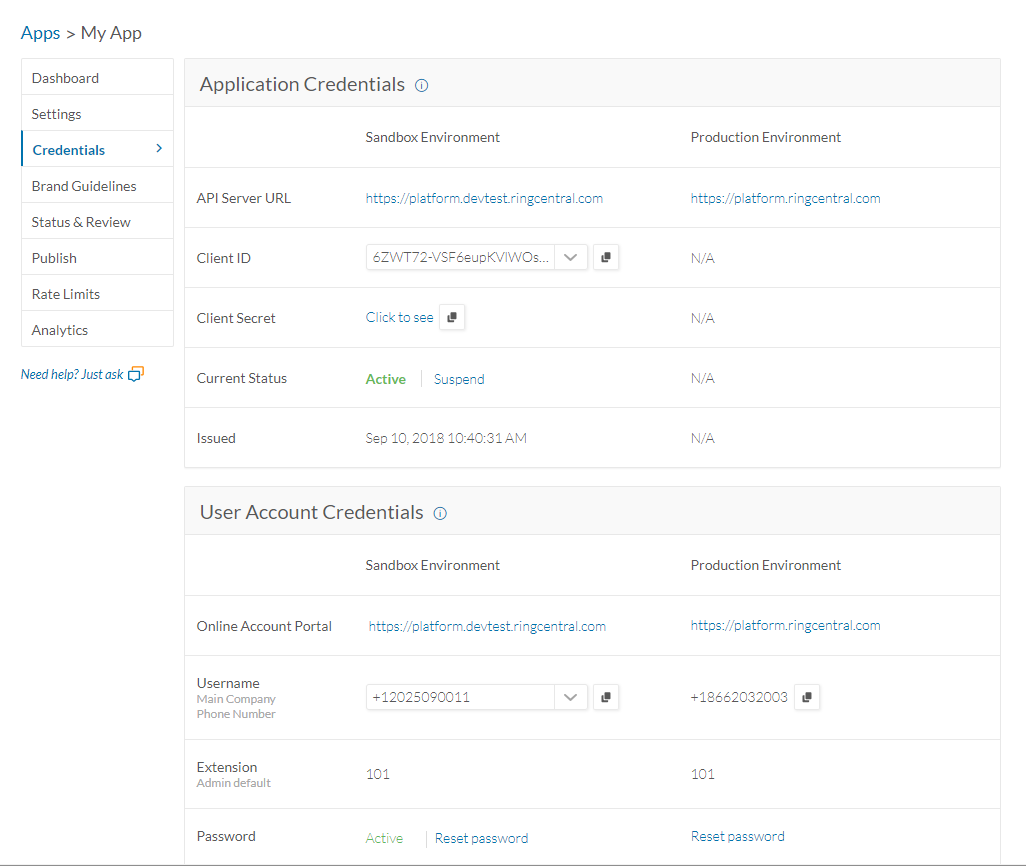Screen dimensions: 1026x866
Task: Click Suspend next to Active status
Action: (459, 379)
